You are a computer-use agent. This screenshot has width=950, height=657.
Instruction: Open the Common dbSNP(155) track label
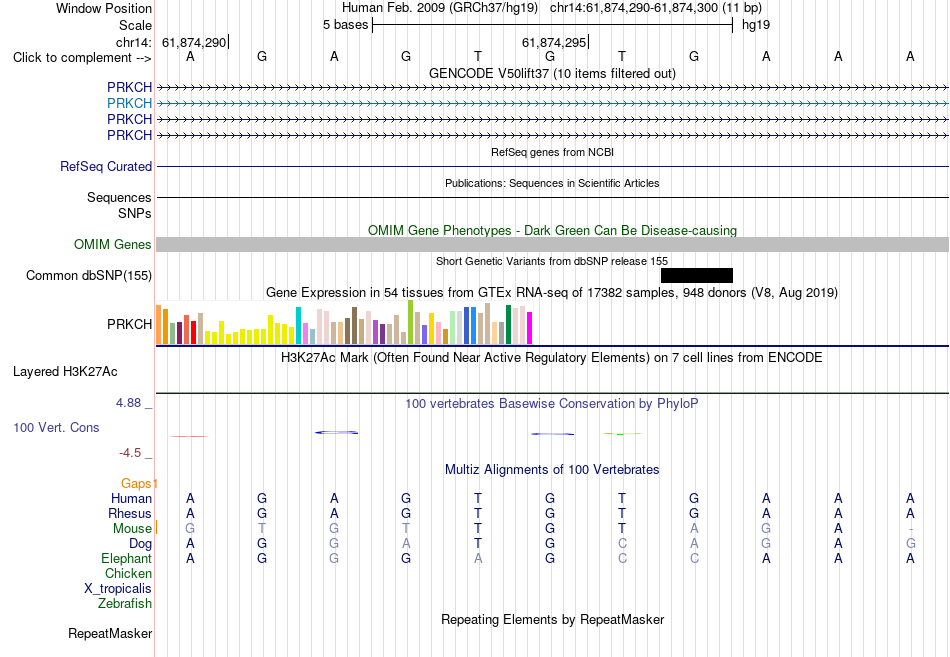point(88,276)
